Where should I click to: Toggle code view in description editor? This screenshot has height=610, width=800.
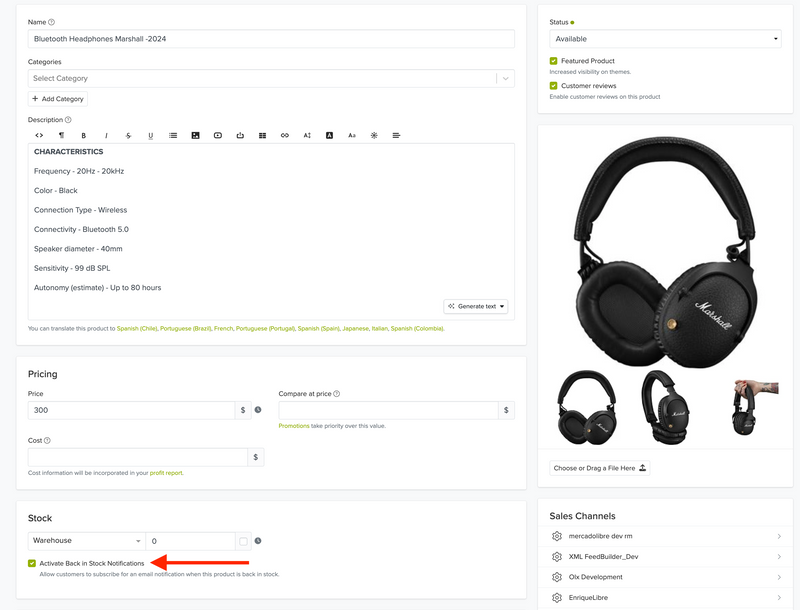click(x=39, y=135)
